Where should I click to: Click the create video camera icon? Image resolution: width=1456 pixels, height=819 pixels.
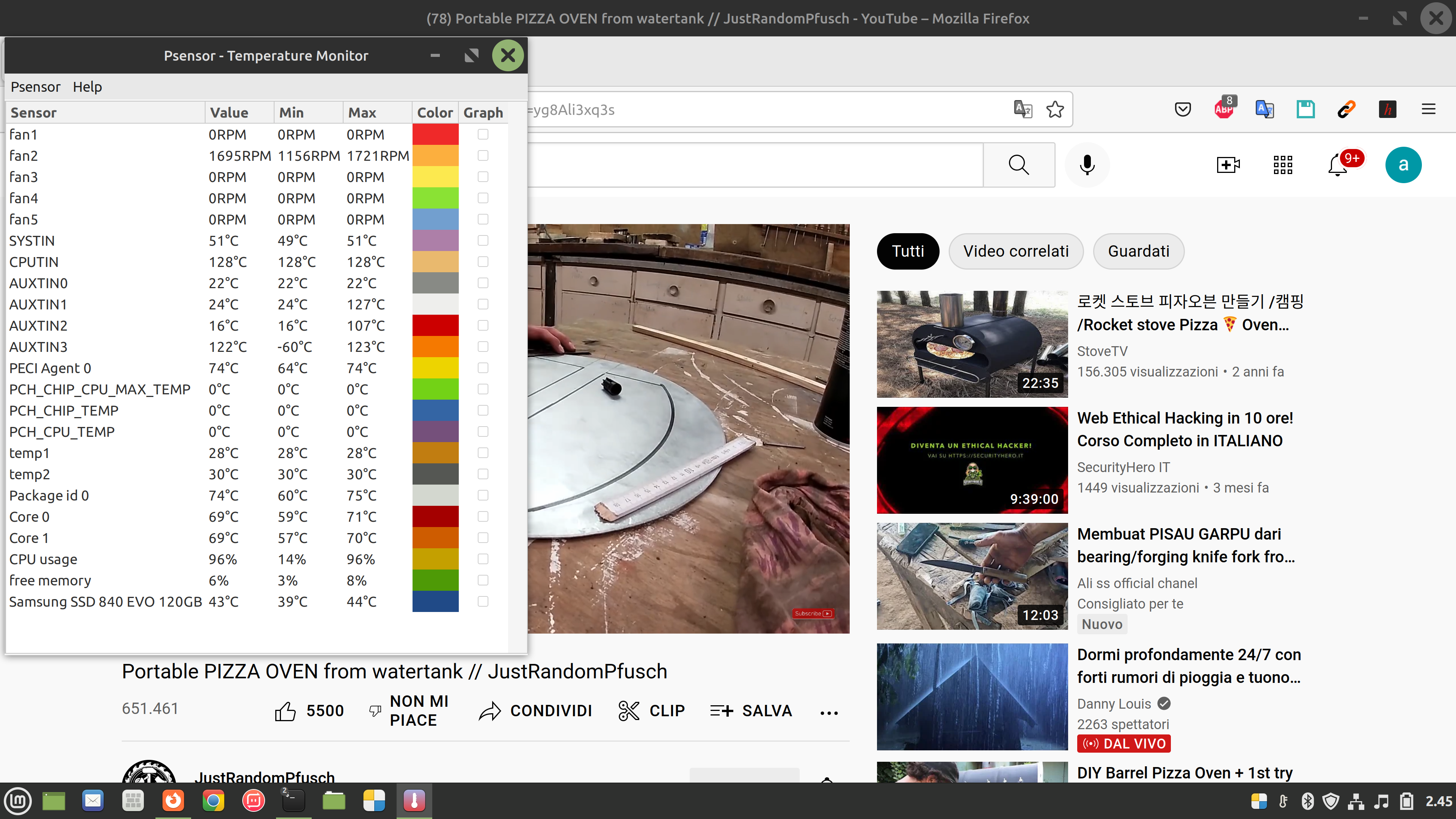coord(1228,165)
